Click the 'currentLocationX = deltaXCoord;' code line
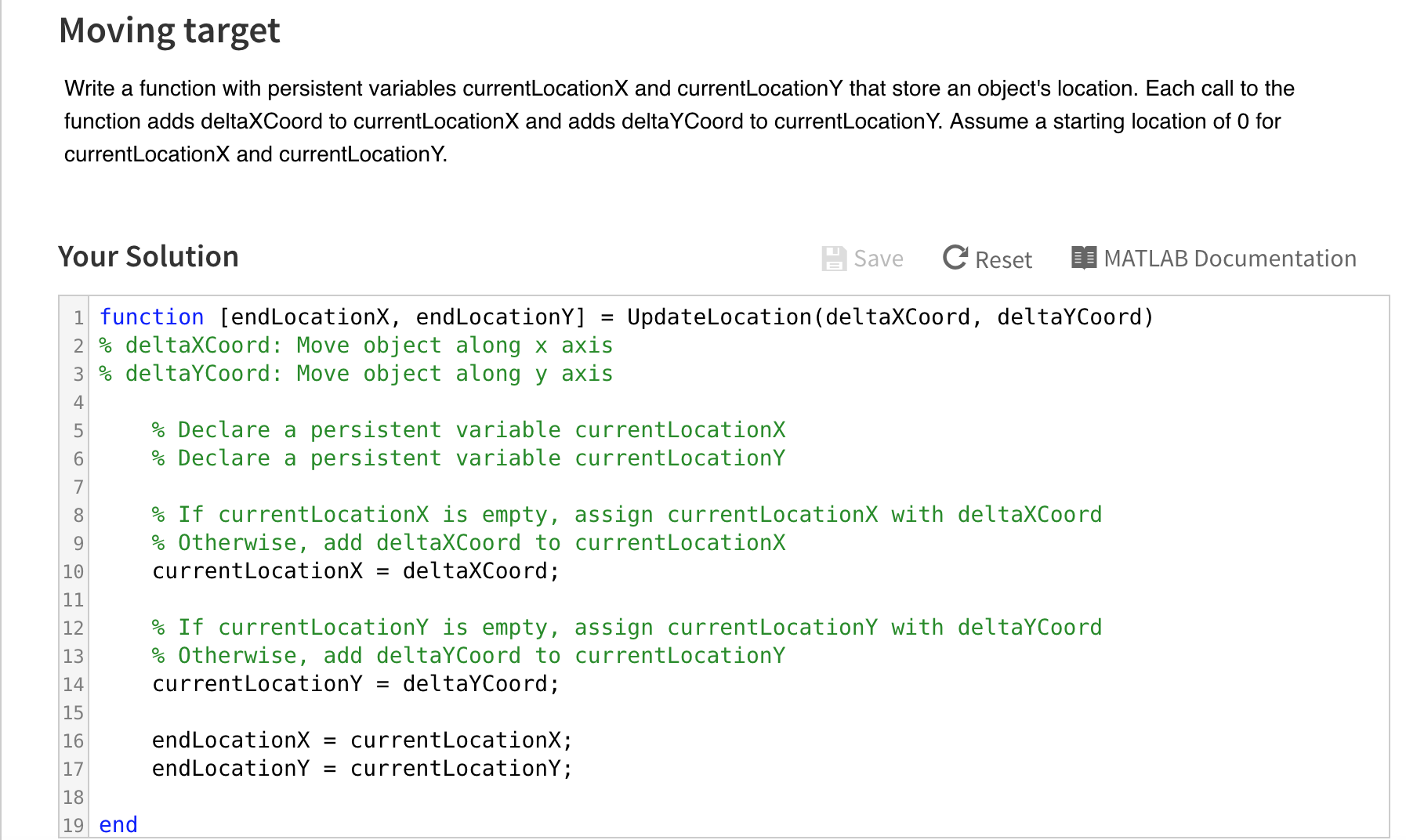The width and height of the screenshot is (1406, 840). [355, 571]
